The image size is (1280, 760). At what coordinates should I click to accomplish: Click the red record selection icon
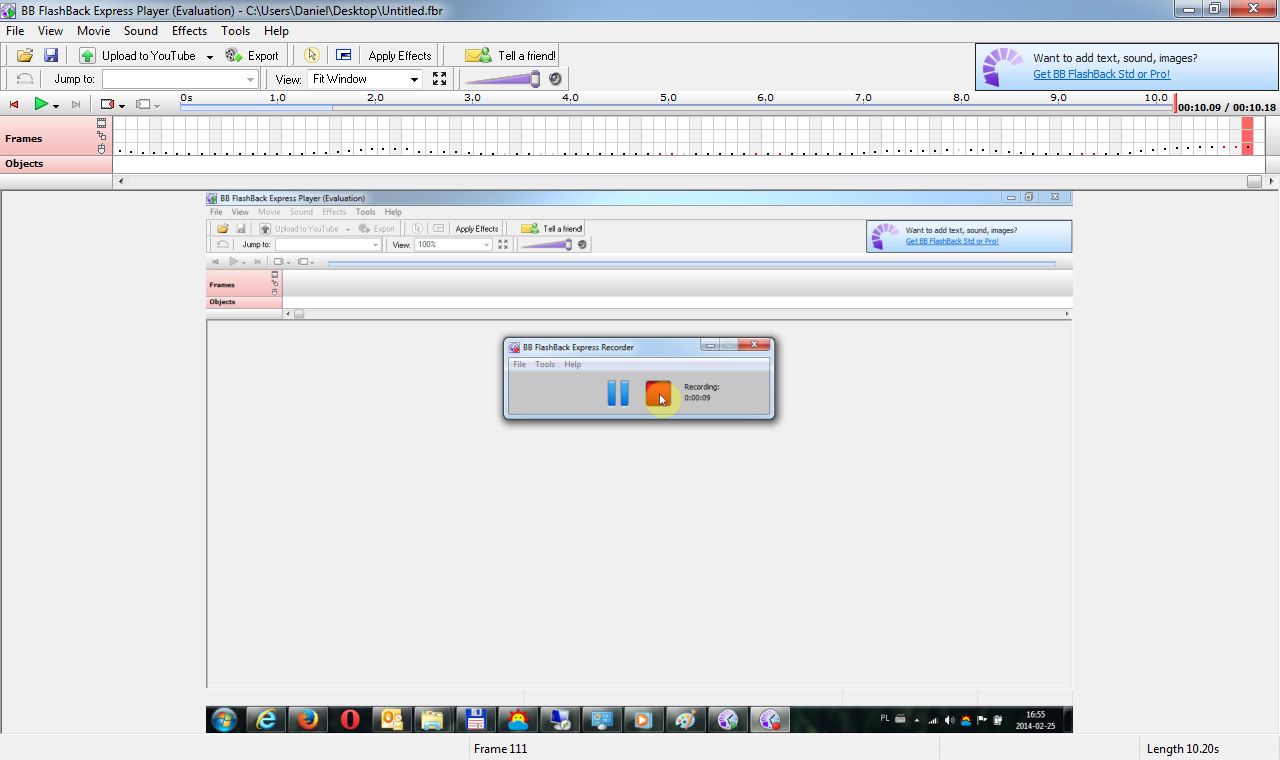coord(108,104)
